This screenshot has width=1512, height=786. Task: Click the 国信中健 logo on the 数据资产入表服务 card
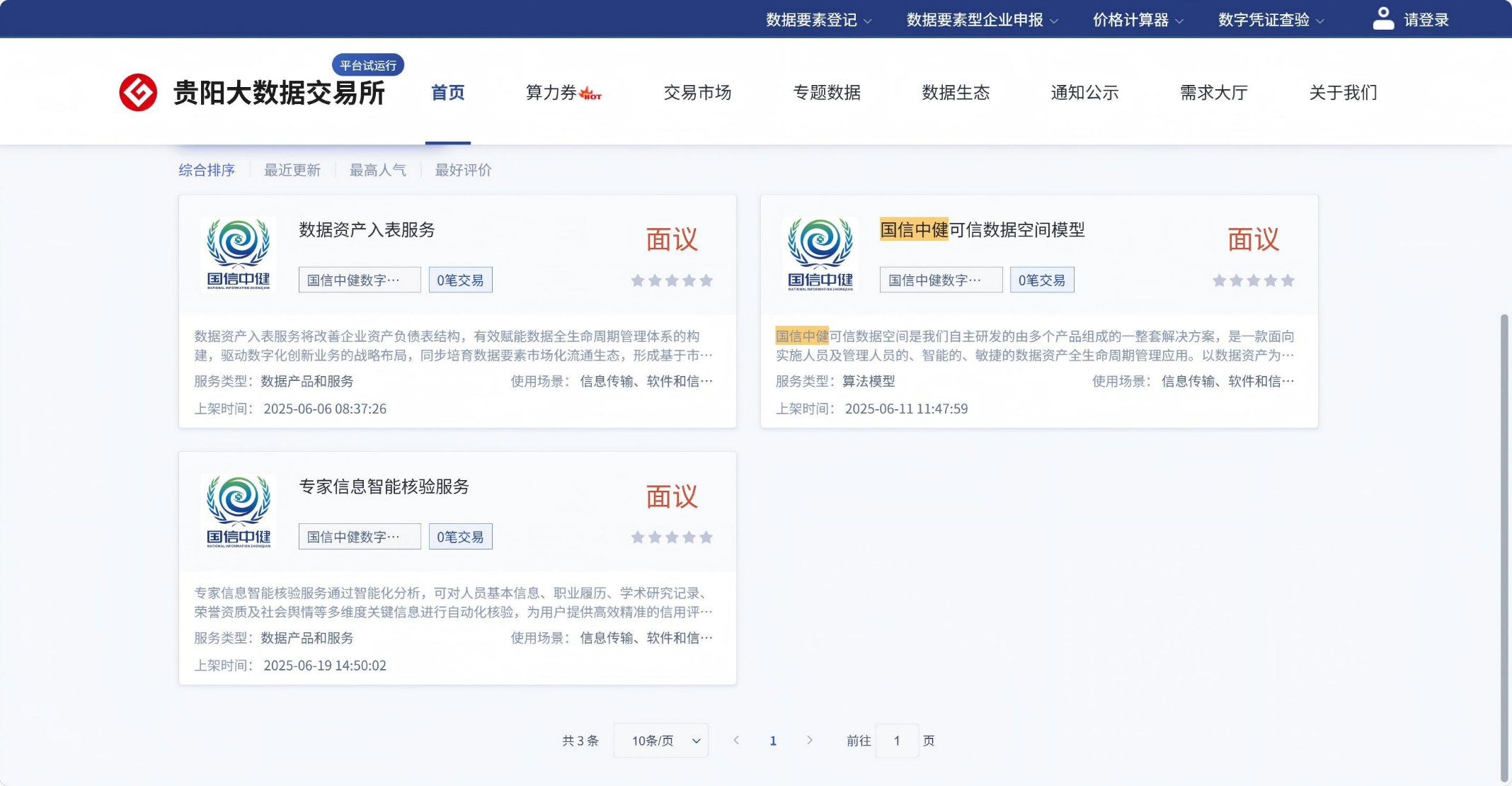239,254
